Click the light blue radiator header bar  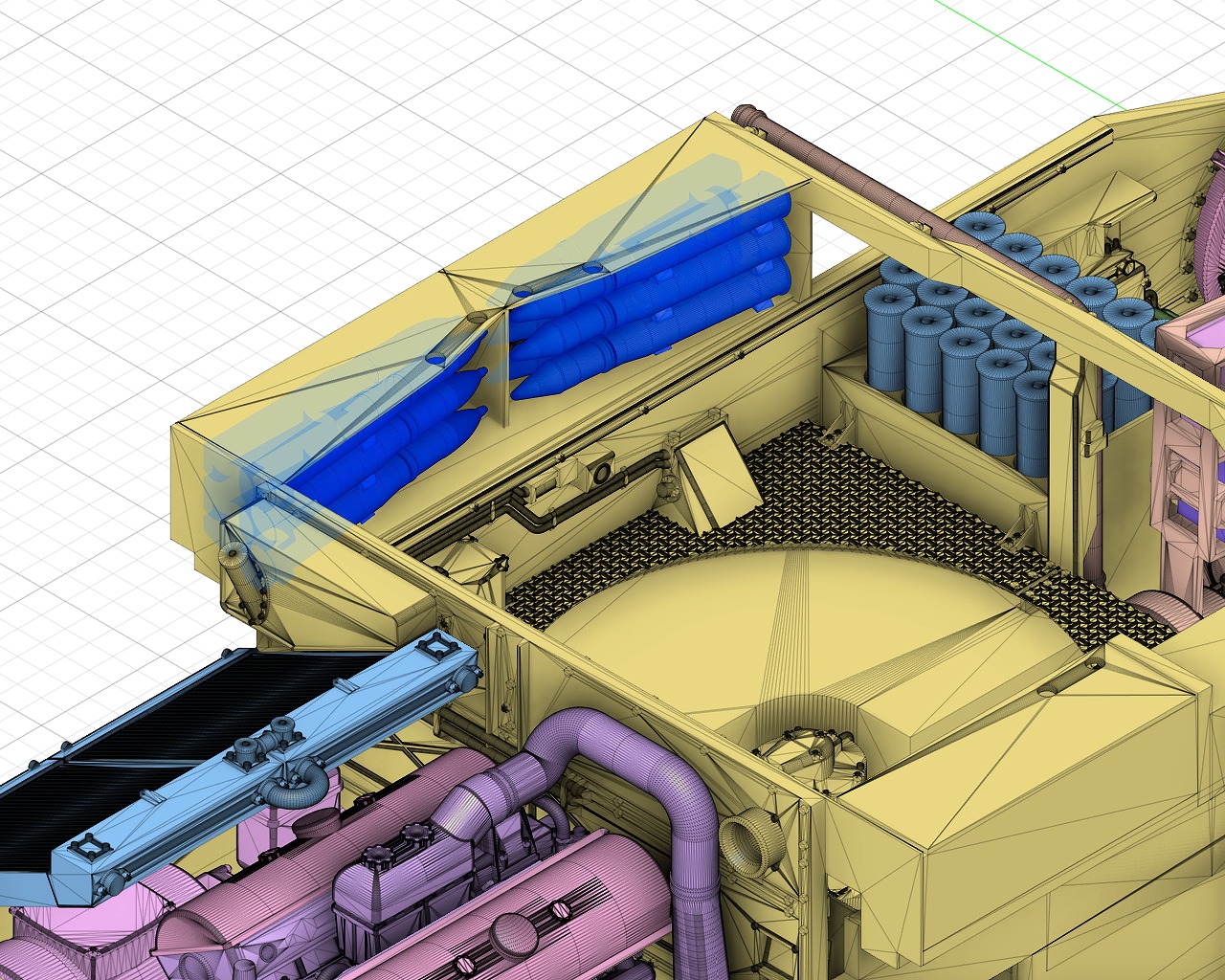[287, 756]
